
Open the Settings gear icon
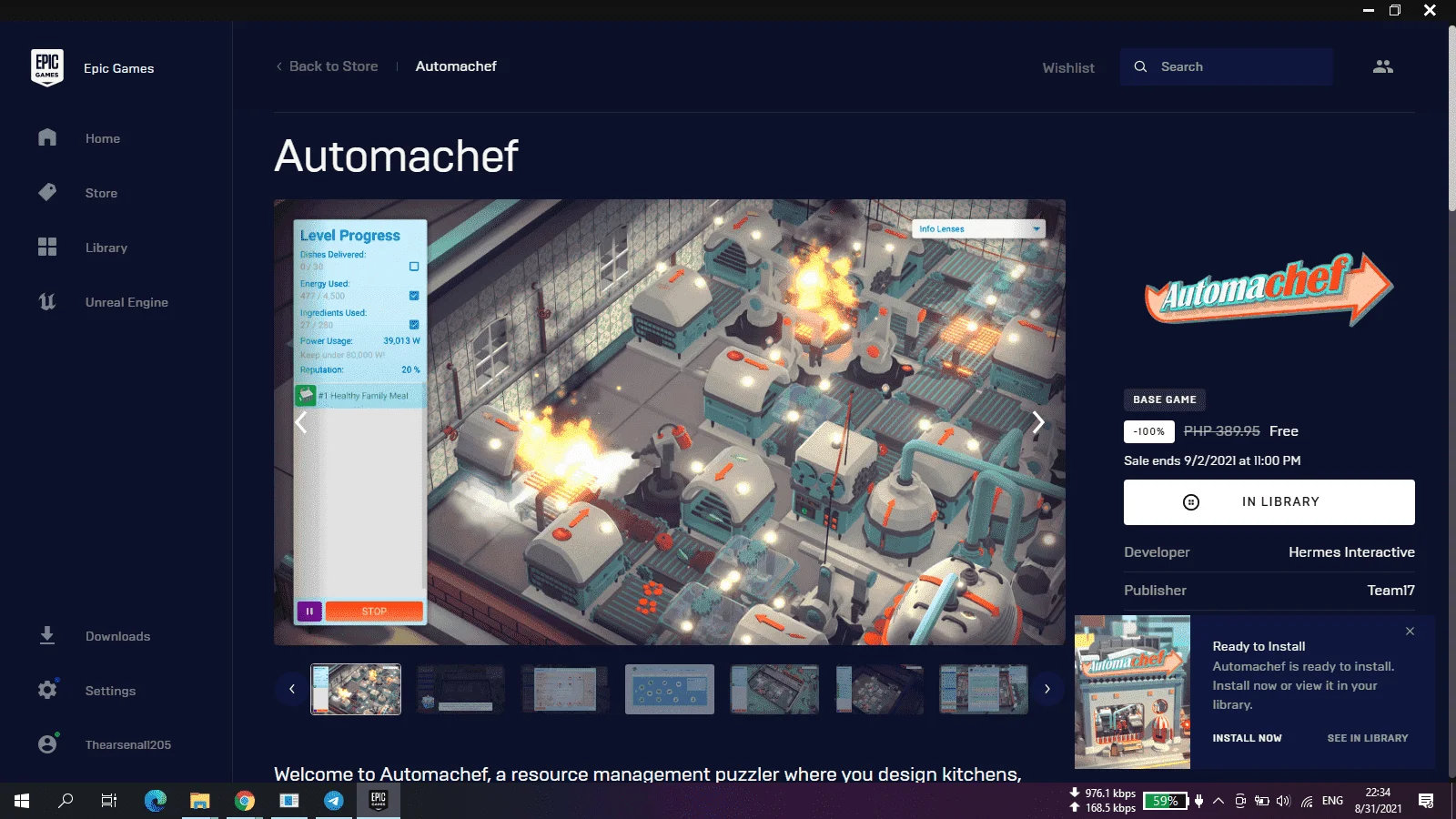[47, 690]
